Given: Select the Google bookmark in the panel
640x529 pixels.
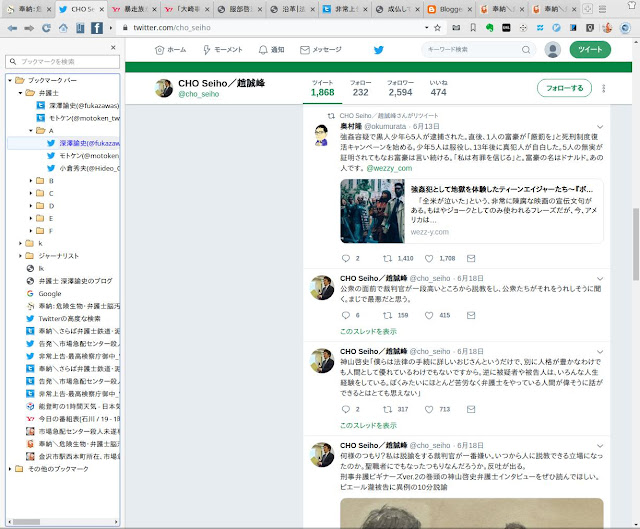Looking at the screenshot, I should click(x=50, y=293).
